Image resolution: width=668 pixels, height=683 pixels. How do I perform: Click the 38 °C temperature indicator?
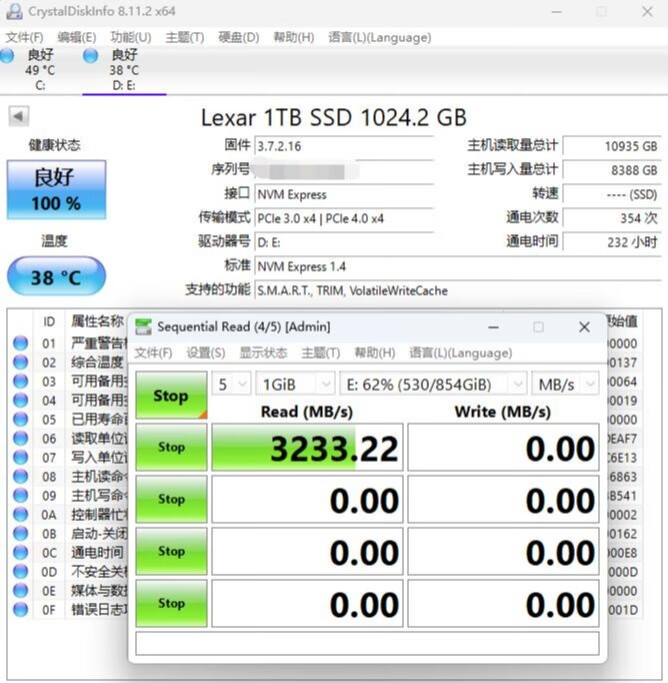56,277
